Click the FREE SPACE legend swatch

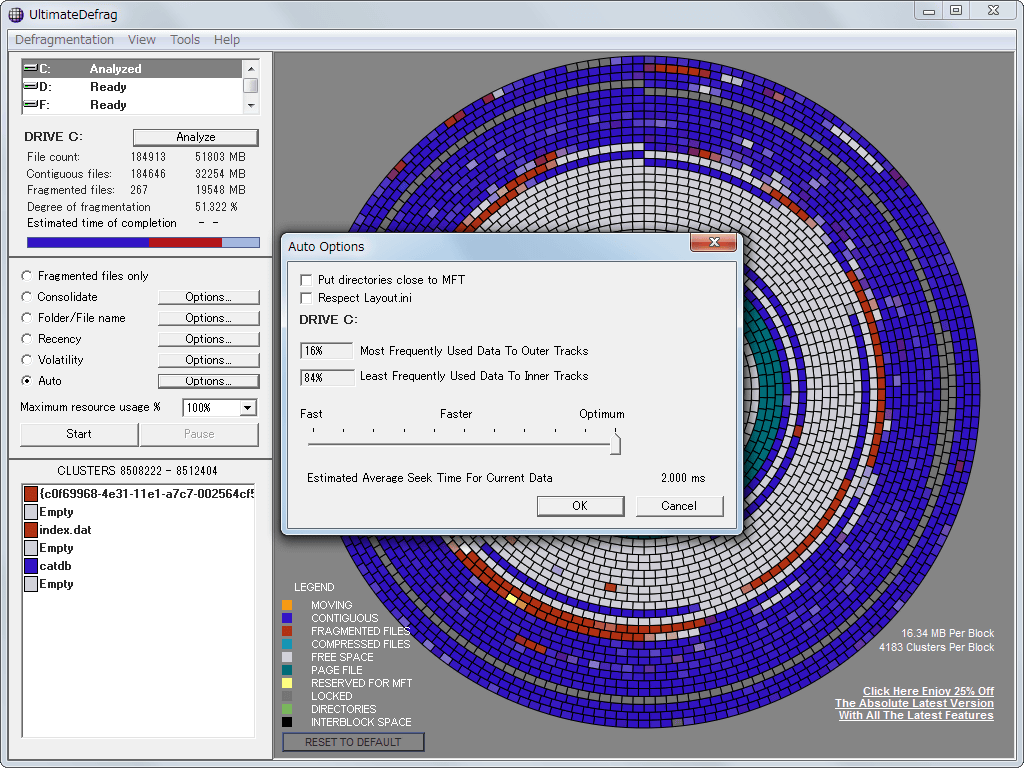(x=287, y=657)
